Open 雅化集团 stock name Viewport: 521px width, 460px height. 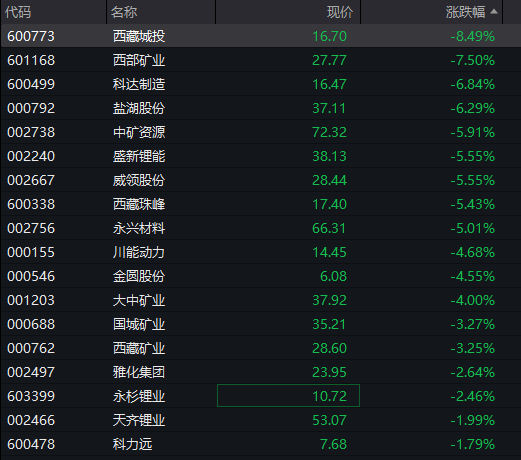click(x=139, y=372)
